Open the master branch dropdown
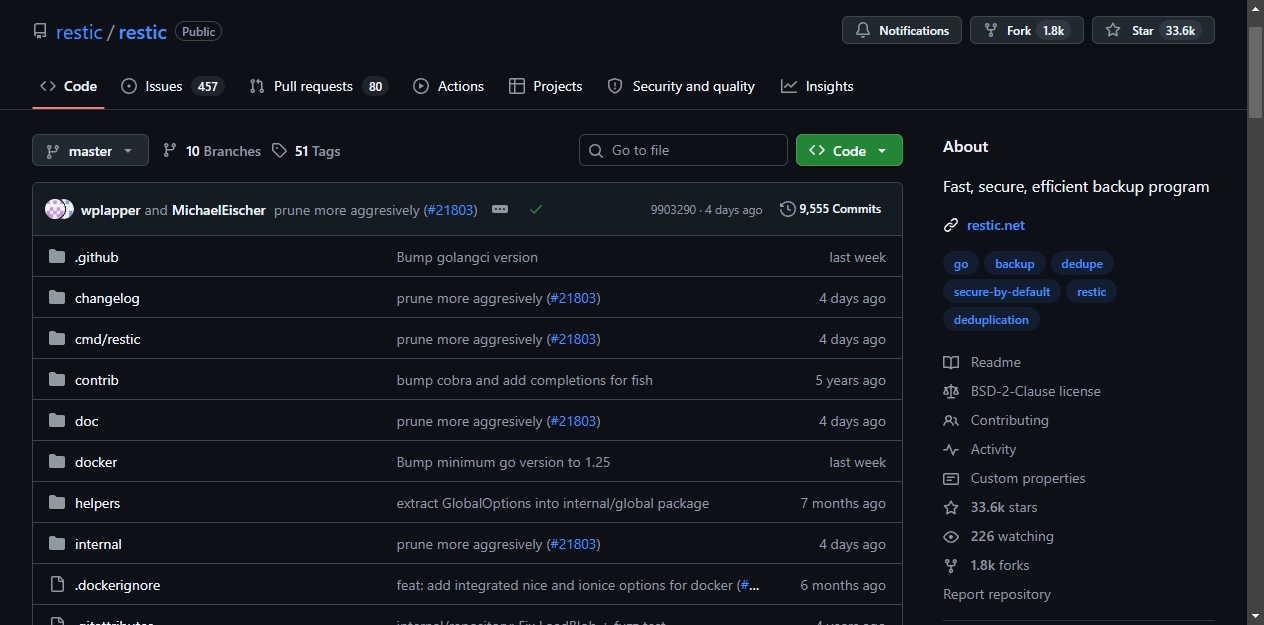Image resolution: width=1264 pixels, height=625 pixels. point(90,151)
